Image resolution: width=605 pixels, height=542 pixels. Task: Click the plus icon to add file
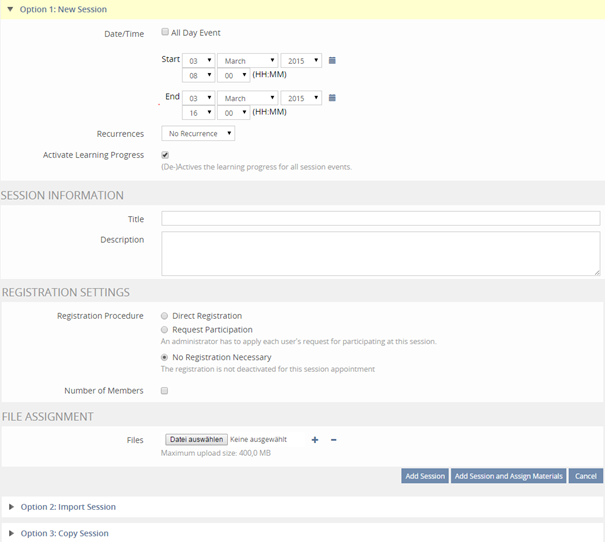point(314,440)
